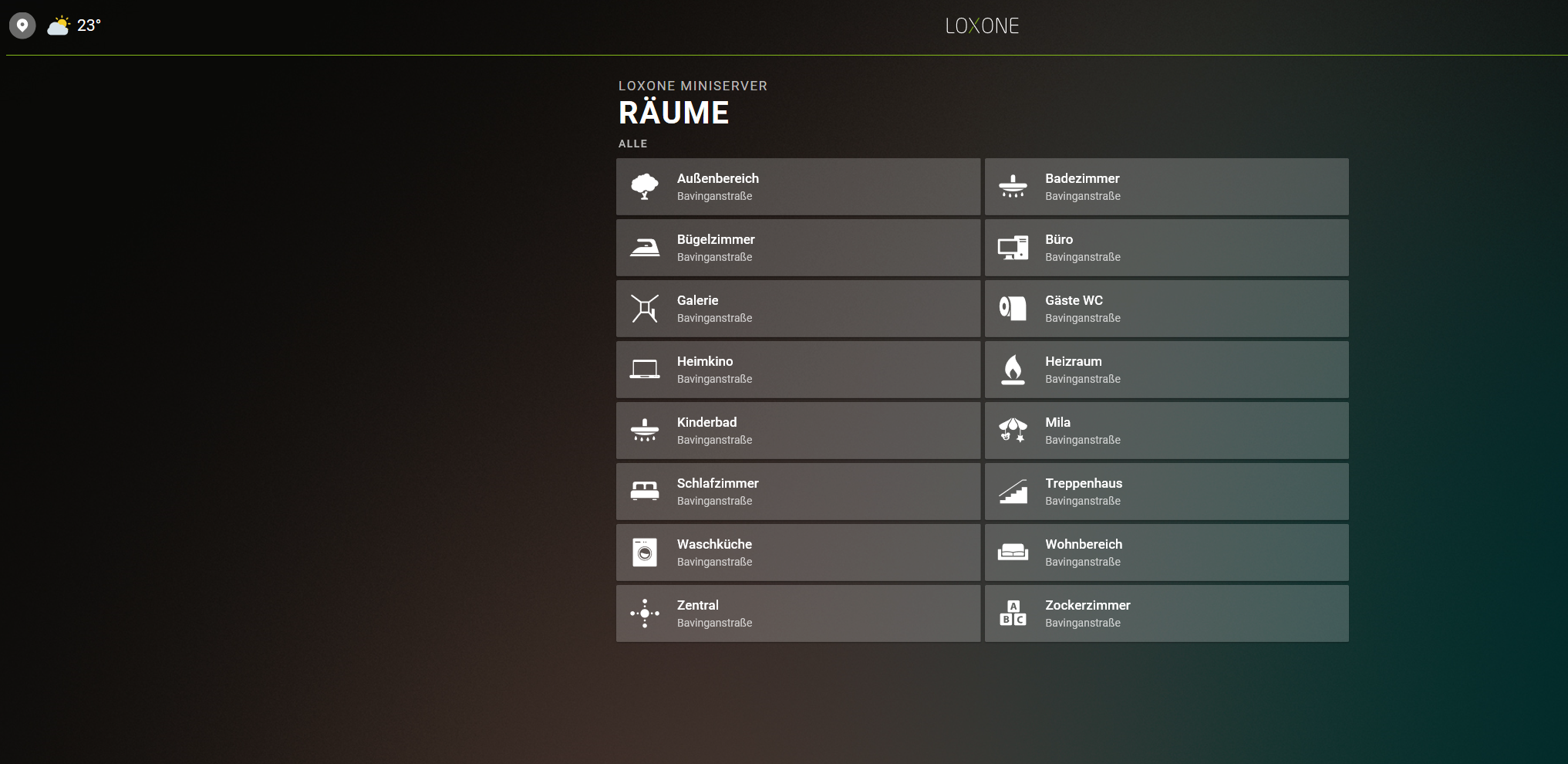Image resolution: width=1568 pixels, height=764 pixels.
Task: Click the Heizraum flame icon
Action: [1013, 370]
